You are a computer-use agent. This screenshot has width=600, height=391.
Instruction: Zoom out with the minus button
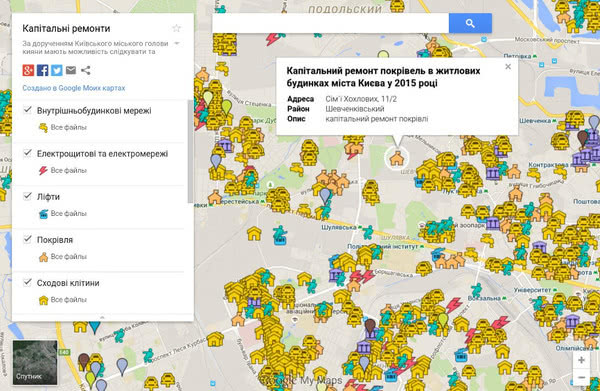click(x=581, y=378)
